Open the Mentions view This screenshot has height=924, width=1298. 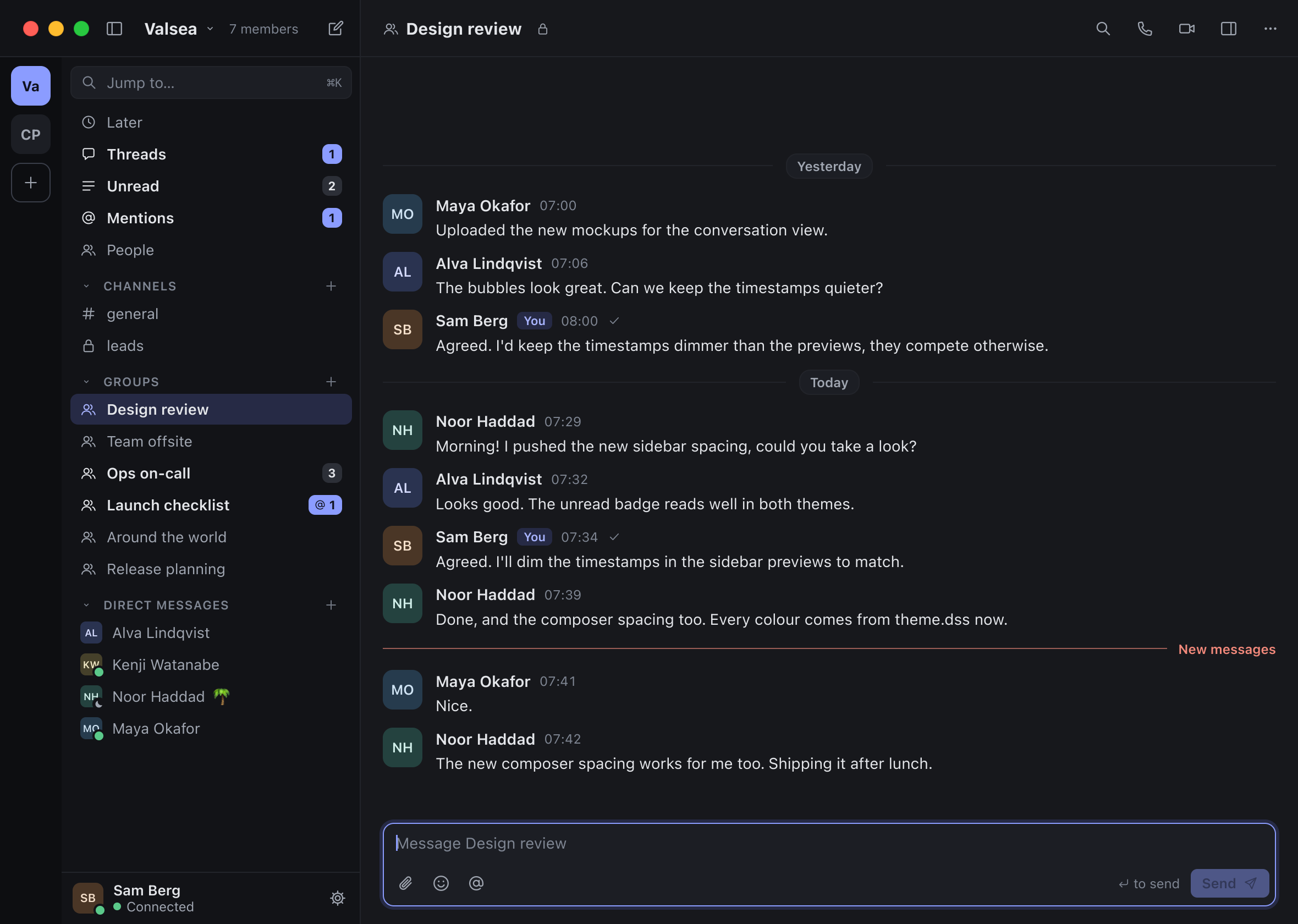[x=211, y=218]
